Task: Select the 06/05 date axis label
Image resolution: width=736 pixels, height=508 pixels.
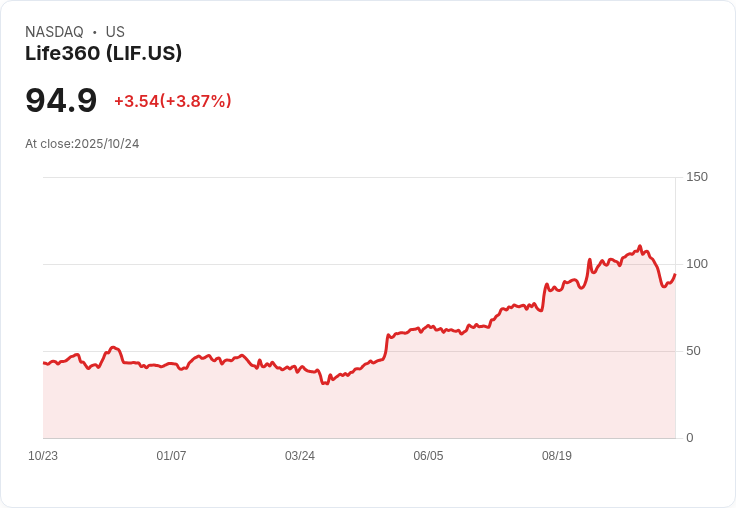Action: coord(428,456)
